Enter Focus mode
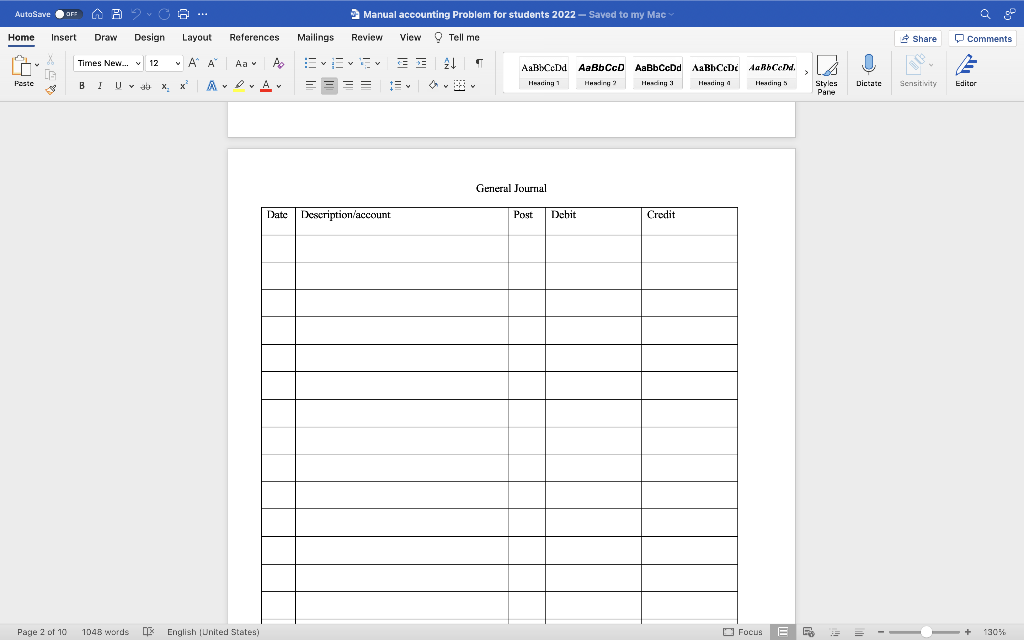The width and height of the screenshot is (1024, 640). [743, 632]
